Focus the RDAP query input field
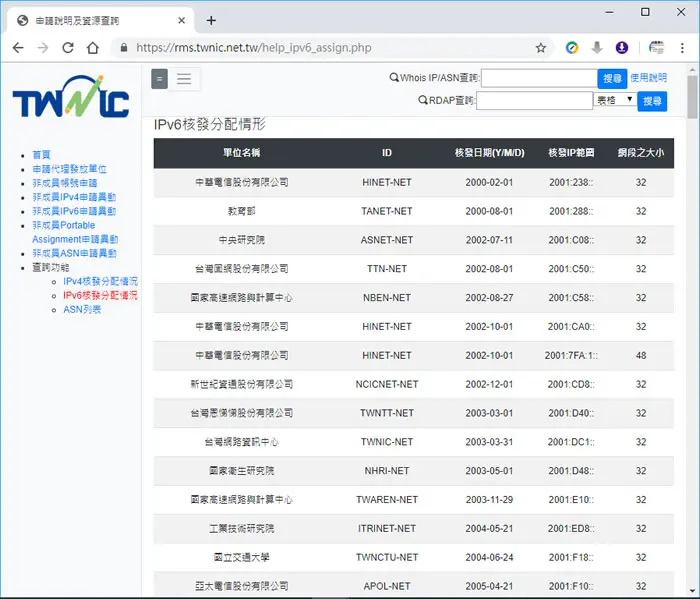Screen dimensions: 700x599 tap(534, 100)
